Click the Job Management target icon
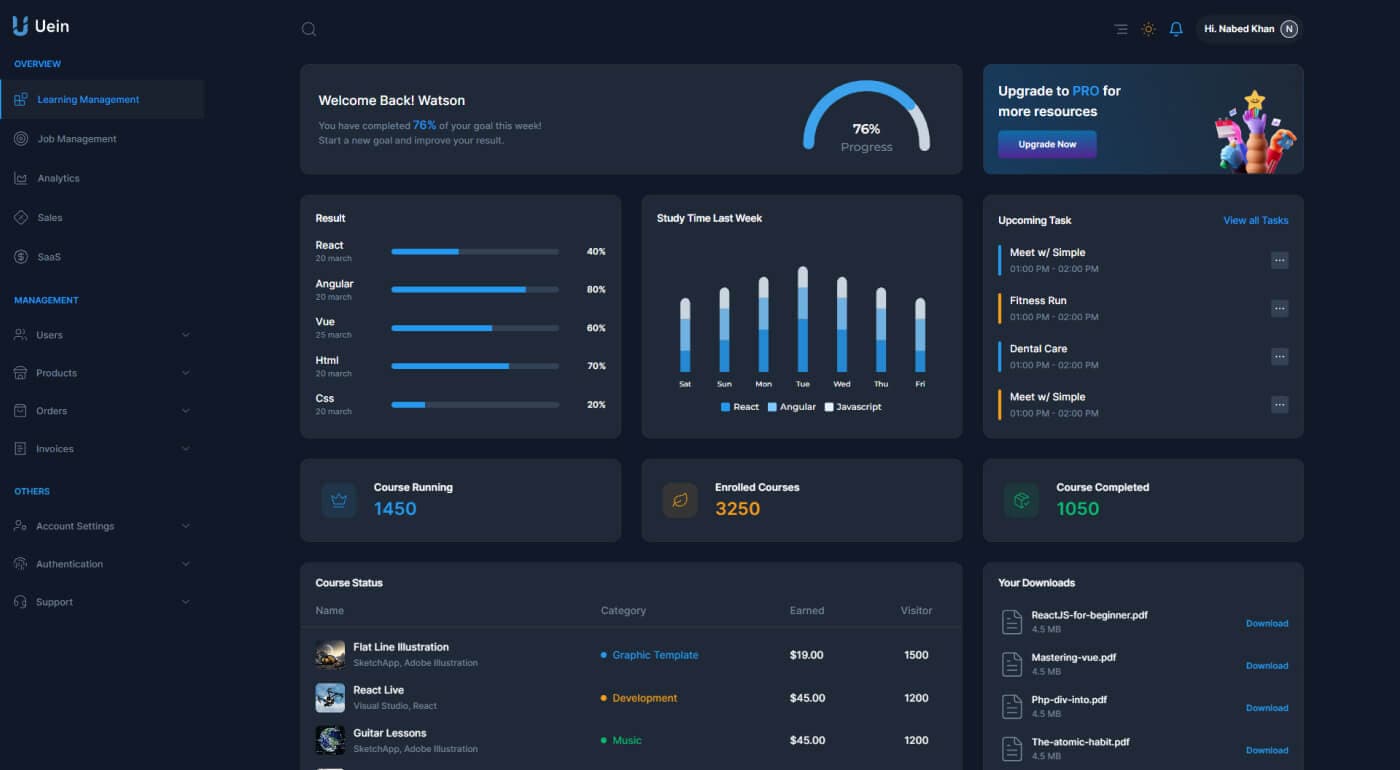Viewport: 1400px width, 770px height. pos(21,139)
